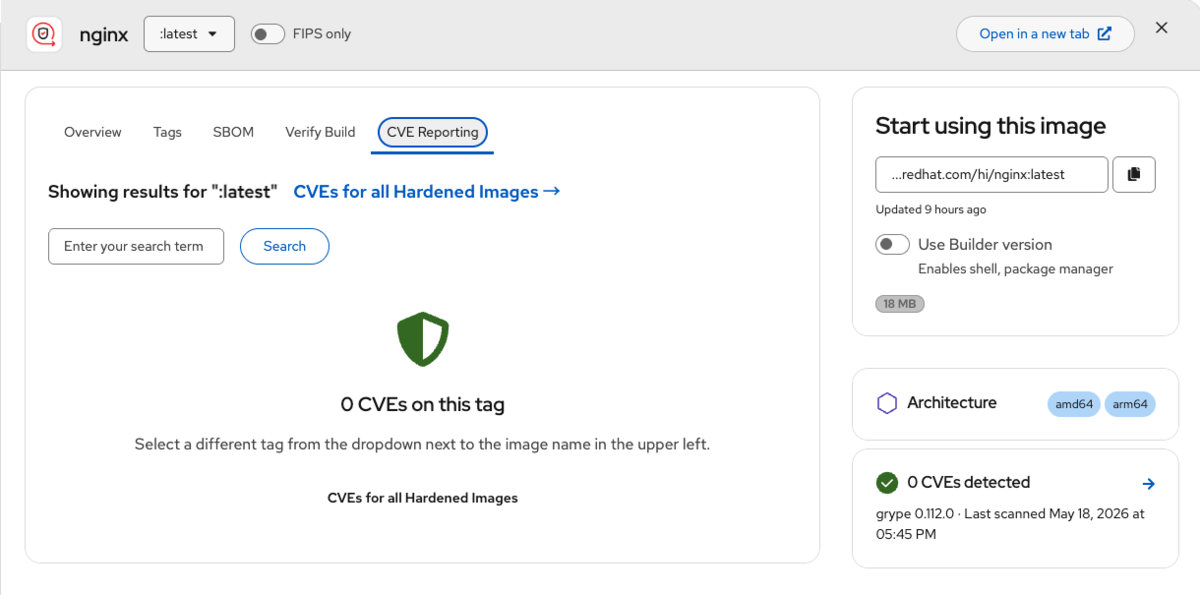Click the image URL text field
The height and width of the screenshot is (595, 1200).
click(992, 174)
